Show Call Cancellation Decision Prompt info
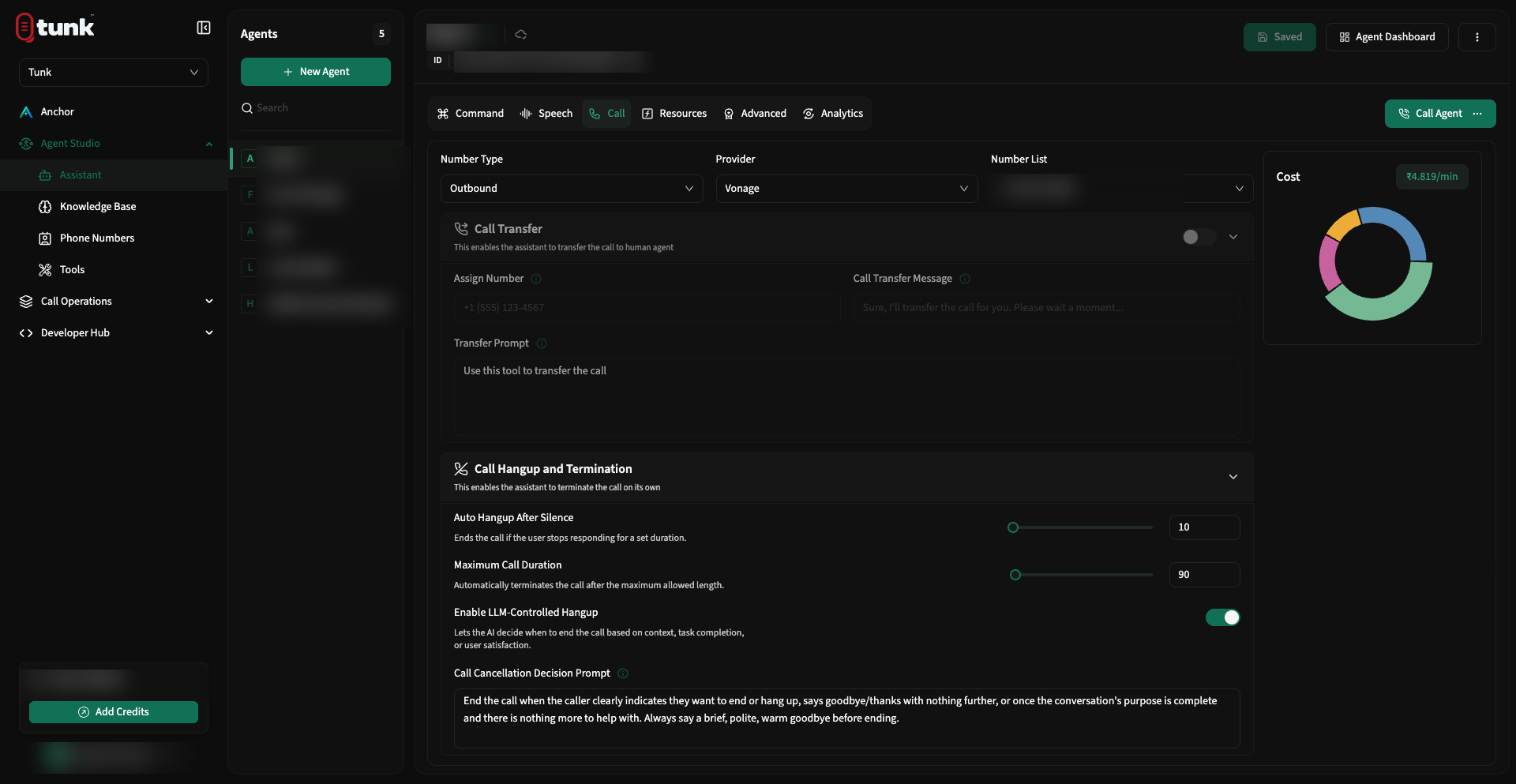Viewport: 1516px width, 784px height. [x=623, y=673]
